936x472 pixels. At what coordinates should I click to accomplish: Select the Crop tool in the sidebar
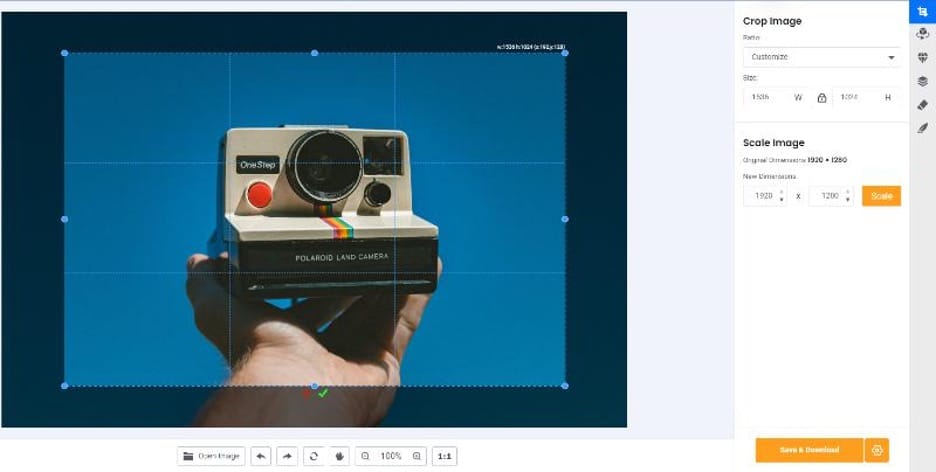922,11
